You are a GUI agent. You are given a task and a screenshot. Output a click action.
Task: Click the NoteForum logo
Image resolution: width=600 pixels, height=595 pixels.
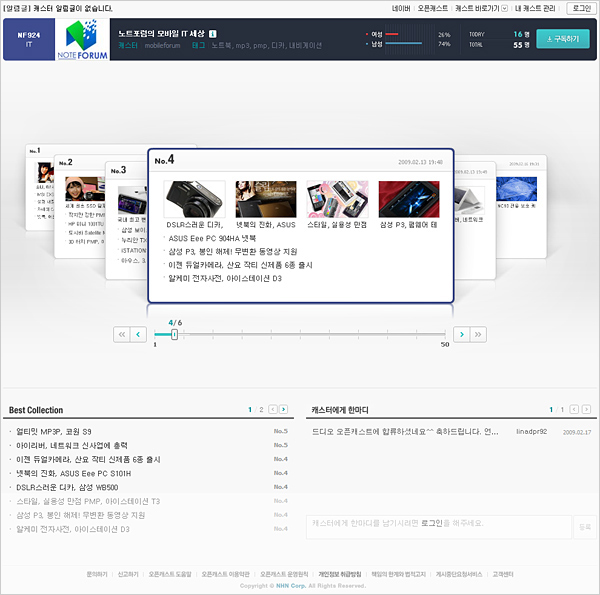point(80,39)
